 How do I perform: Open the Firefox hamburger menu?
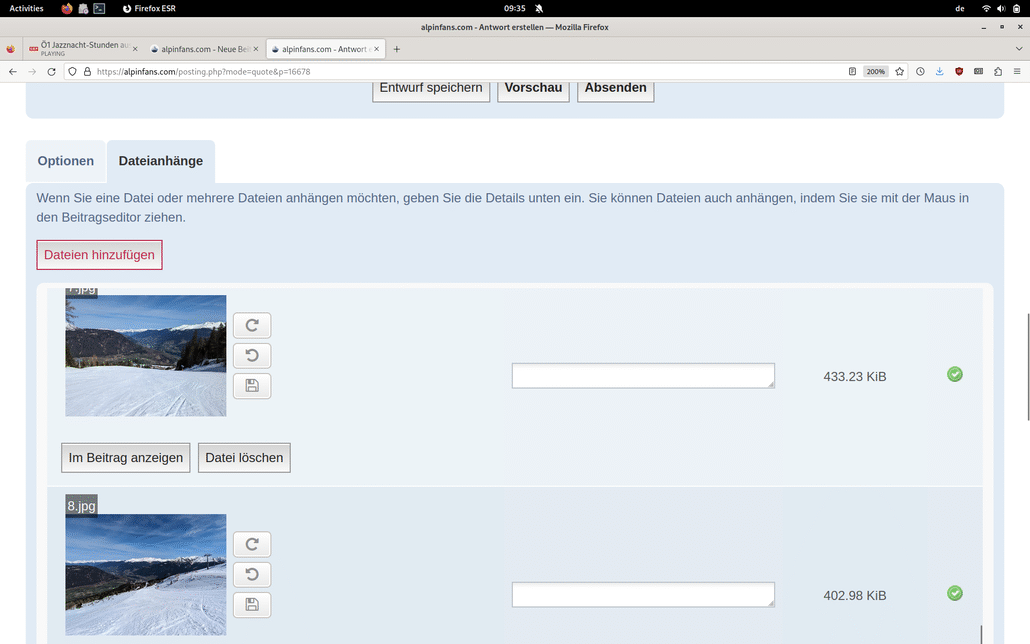point(1017,71)
